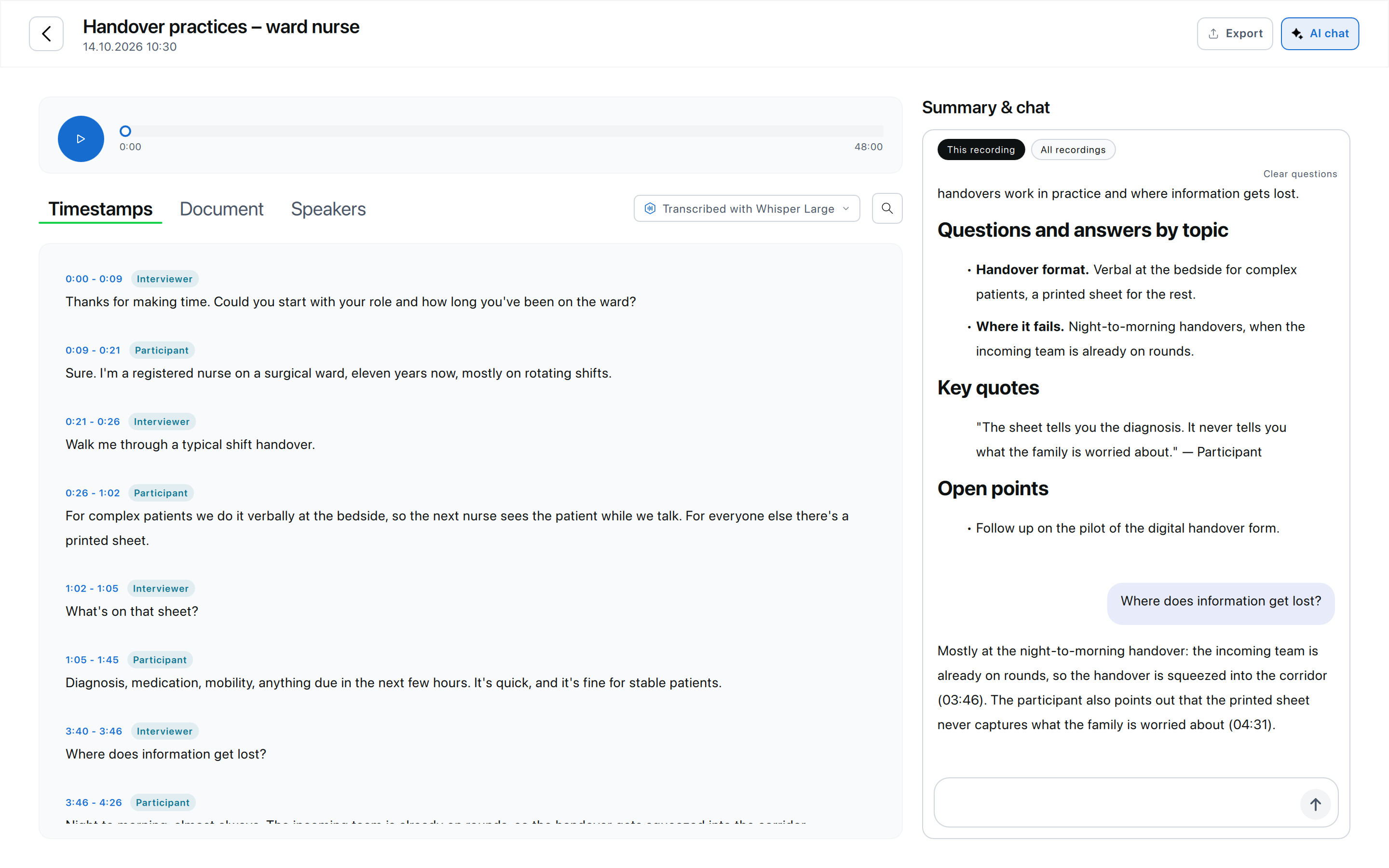This screenshot has height=868, width=1389.
Task: Click recording title "Handover practices – ward nurse"
Action: (221, 27)
